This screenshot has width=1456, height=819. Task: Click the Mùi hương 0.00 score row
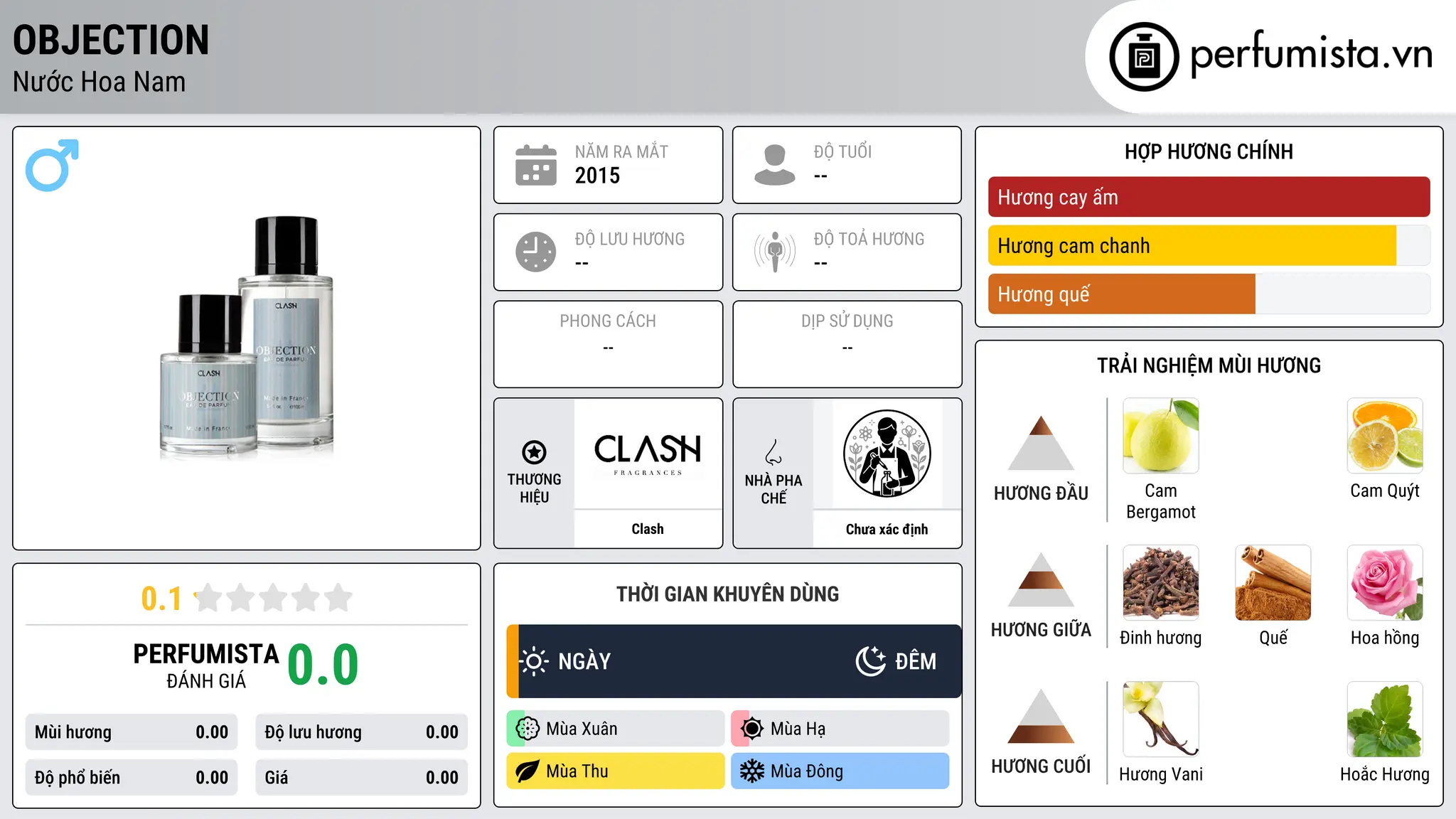(132, 732)
